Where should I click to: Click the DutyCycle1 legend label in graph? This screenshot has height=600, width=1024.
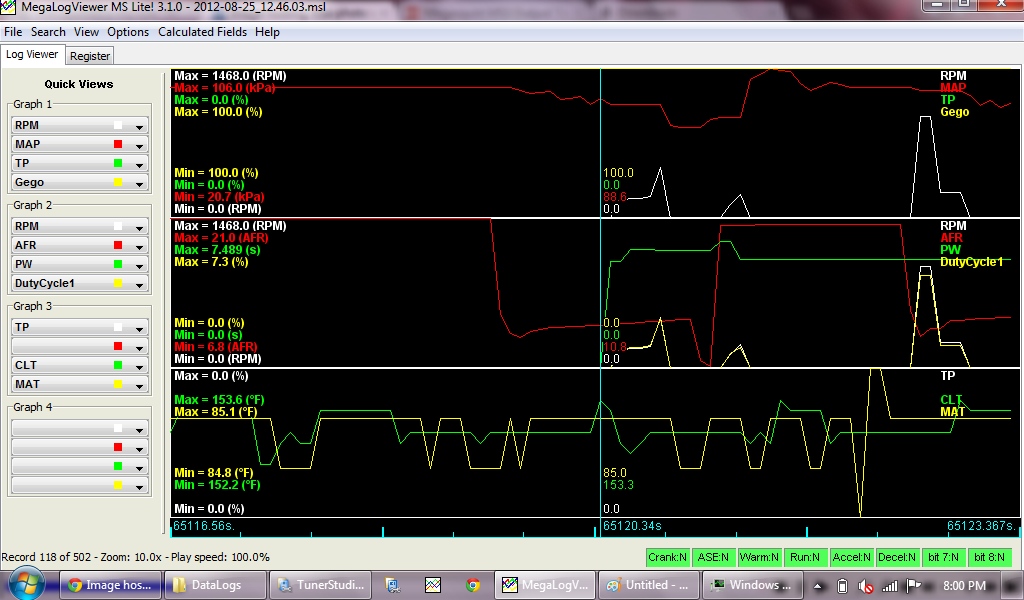click(x=971, y=262)
